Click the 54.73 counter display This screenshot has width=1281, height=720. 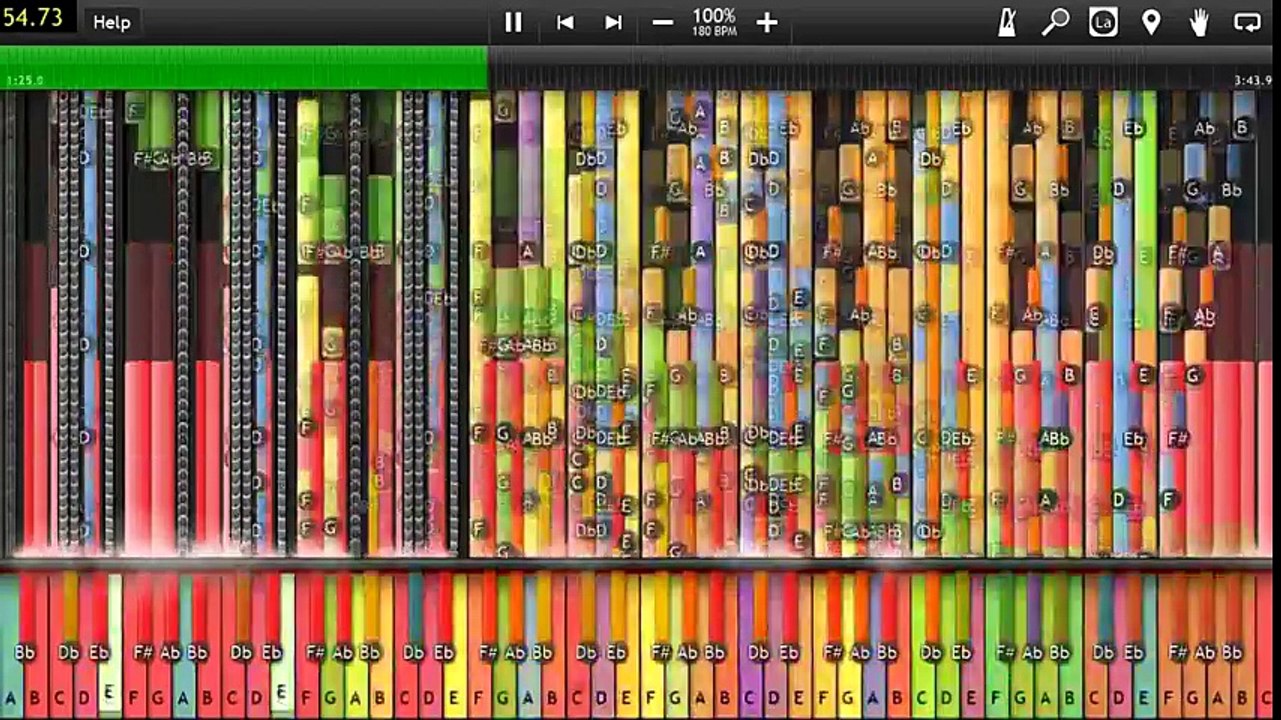pos(36,16)
